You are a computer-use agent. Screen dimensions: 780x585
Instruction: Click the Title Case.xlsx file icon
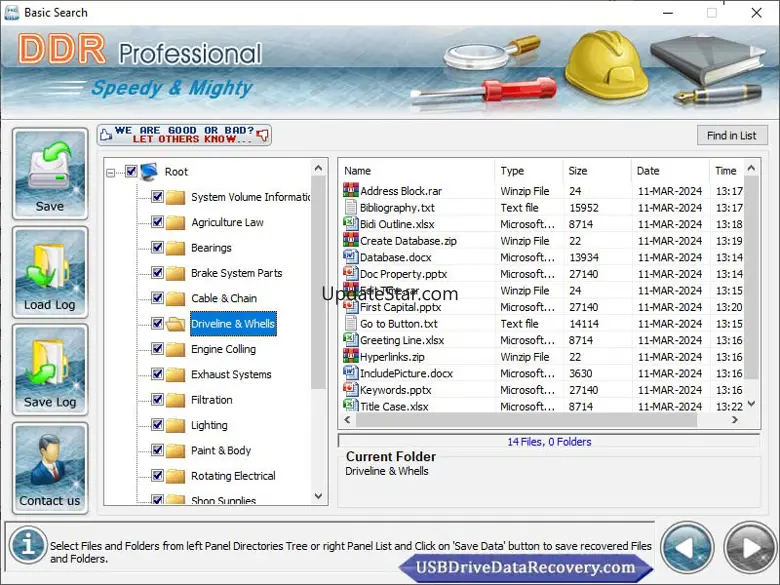pyautogui.click(x=351, y=405)
